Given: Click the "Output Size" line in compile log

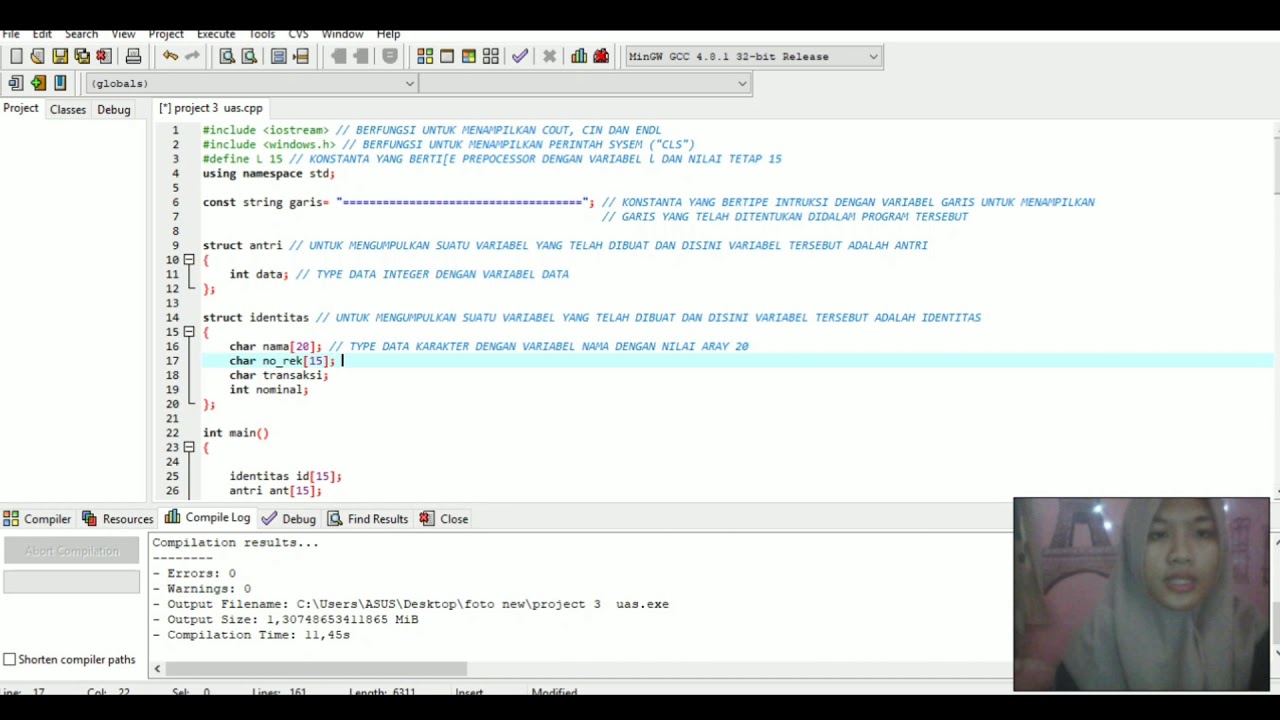Looking at the screenshot, I should pyautogui.click(x=285, y=620).
